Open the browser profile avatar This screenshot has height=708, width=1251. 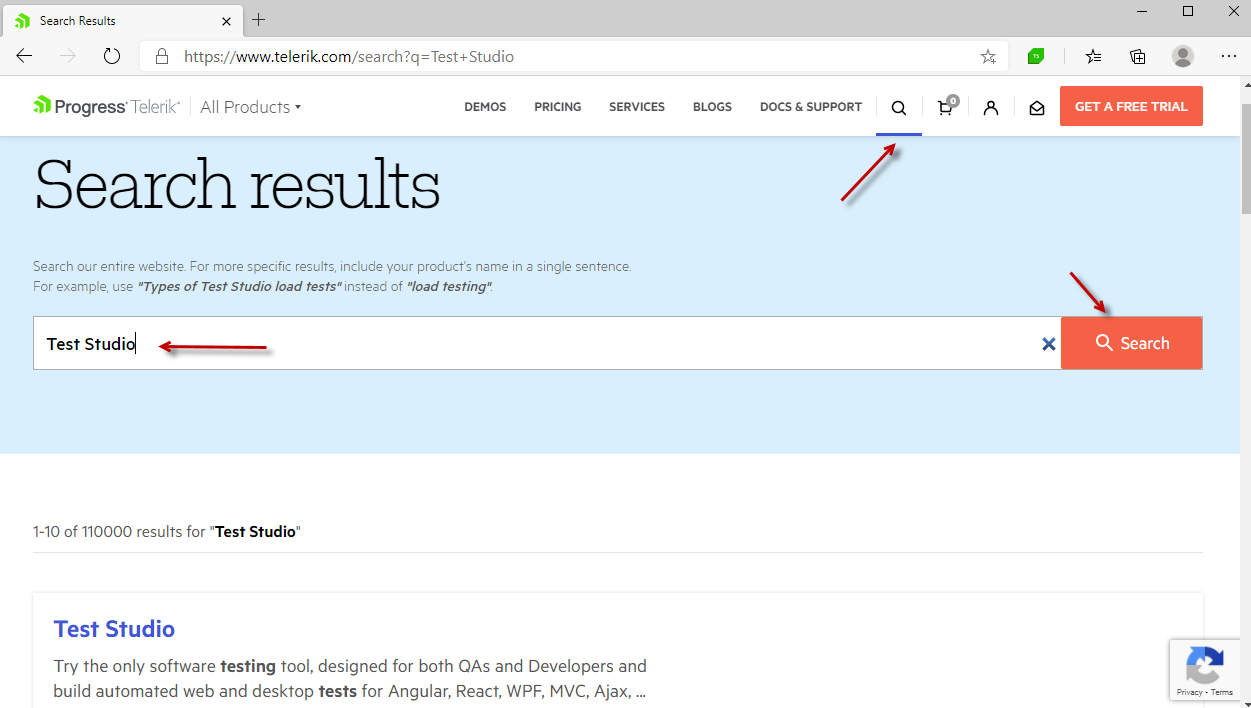(x=1183, y=57)
